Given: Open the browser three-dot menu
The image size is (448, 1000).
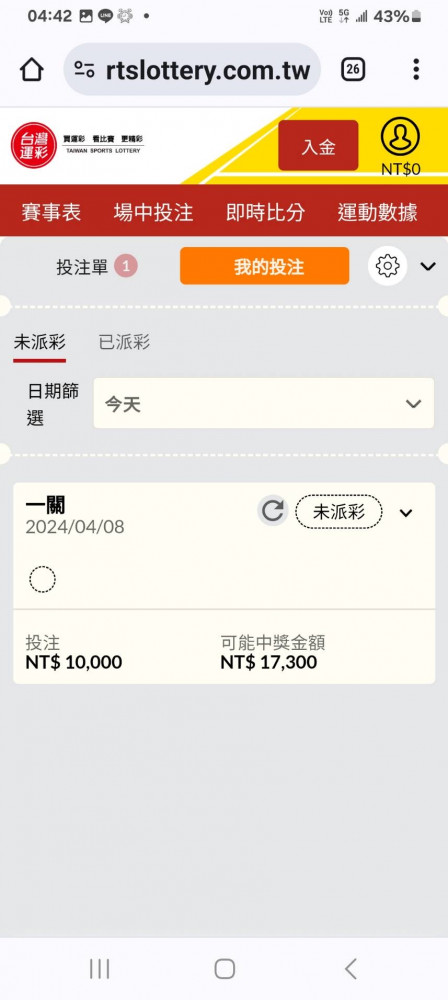Looking at the screenshot, I should pos(416,69).
